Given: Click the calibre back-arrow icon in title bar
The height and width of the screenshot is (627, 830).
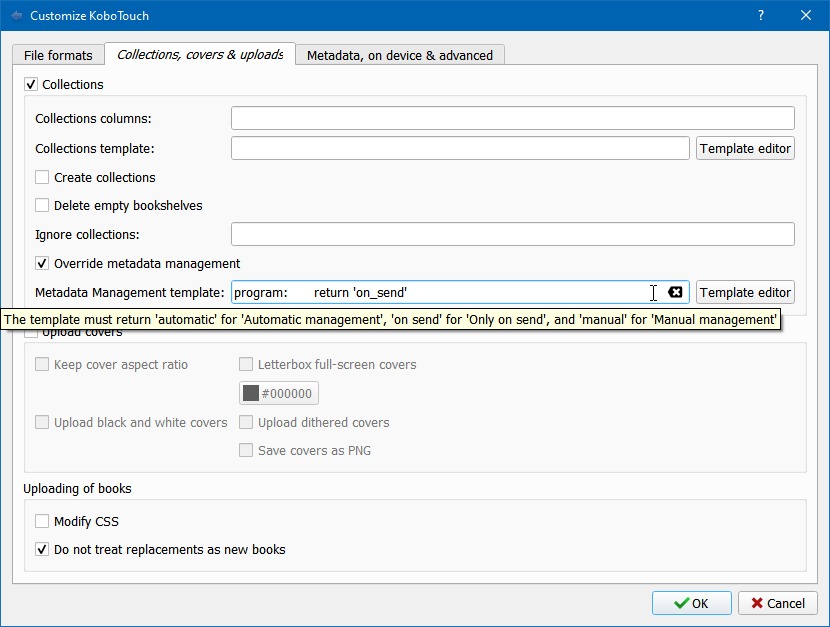Looking at the screenshot, I should click(16, 16).
